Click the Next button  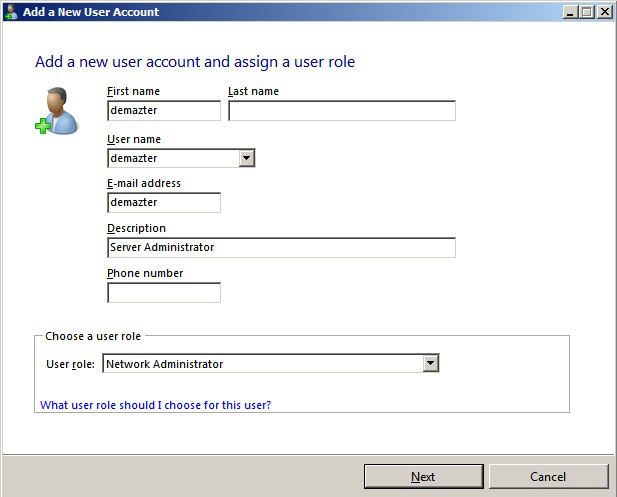click(423, 477)
